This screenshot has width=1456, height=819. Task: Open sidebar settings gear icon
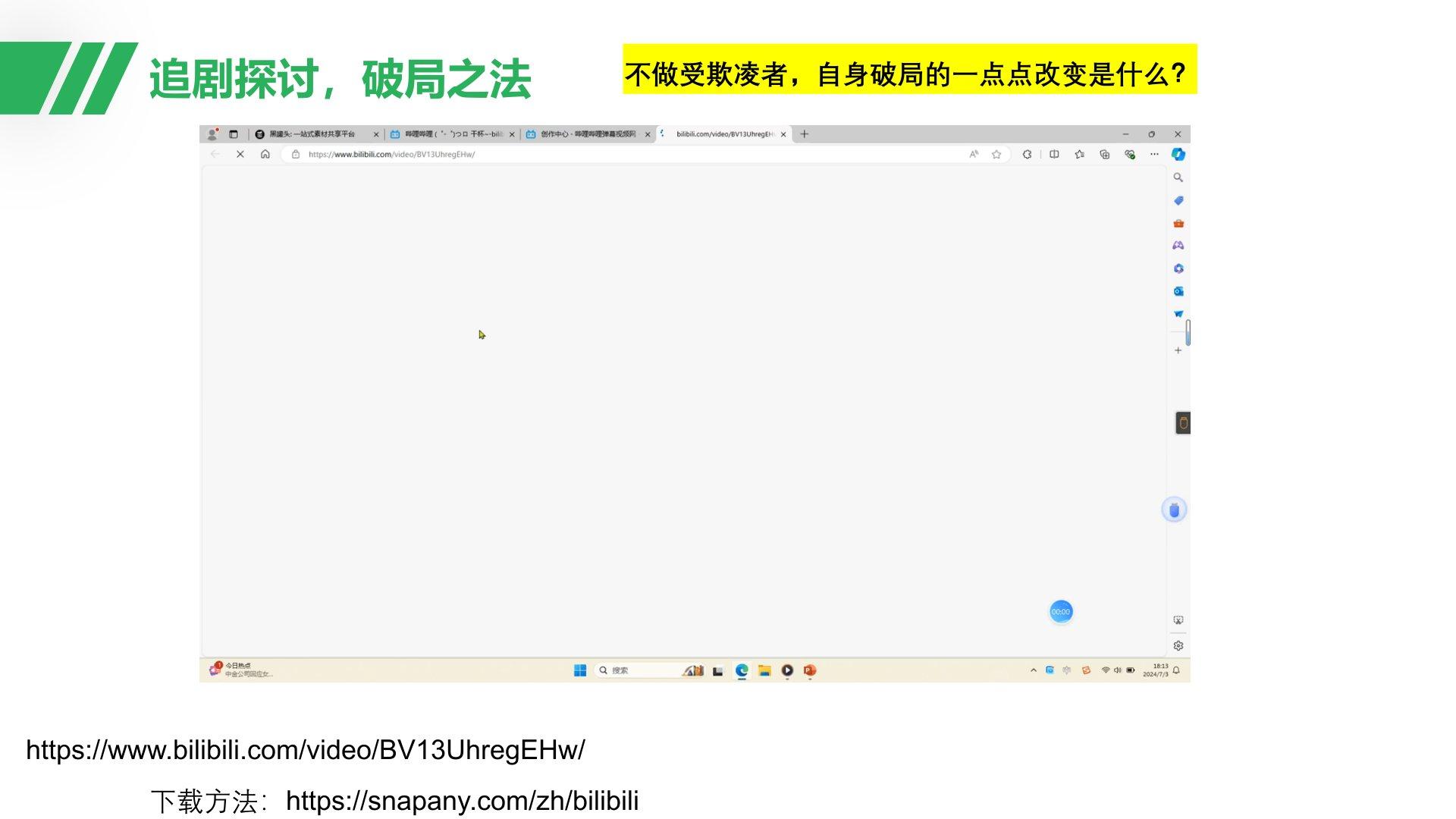1178,645
